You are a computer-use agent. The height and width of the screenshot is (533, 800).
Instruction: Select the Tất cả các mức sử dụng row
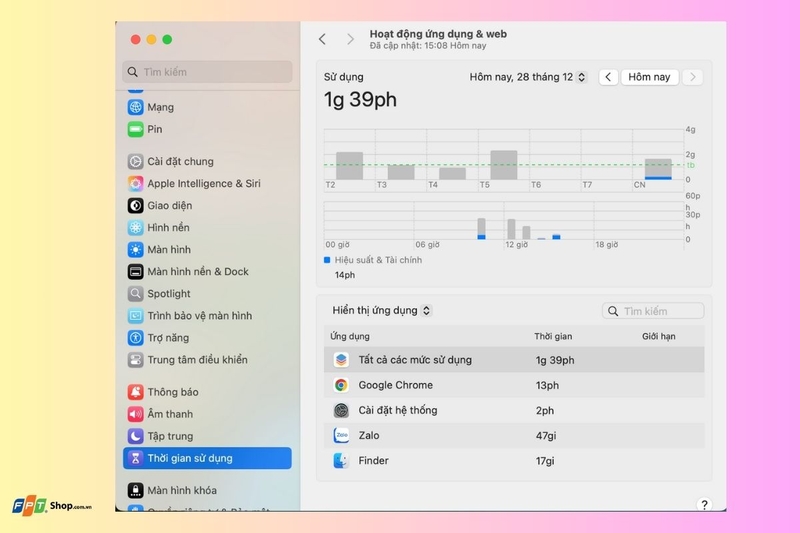coord(514,360)
